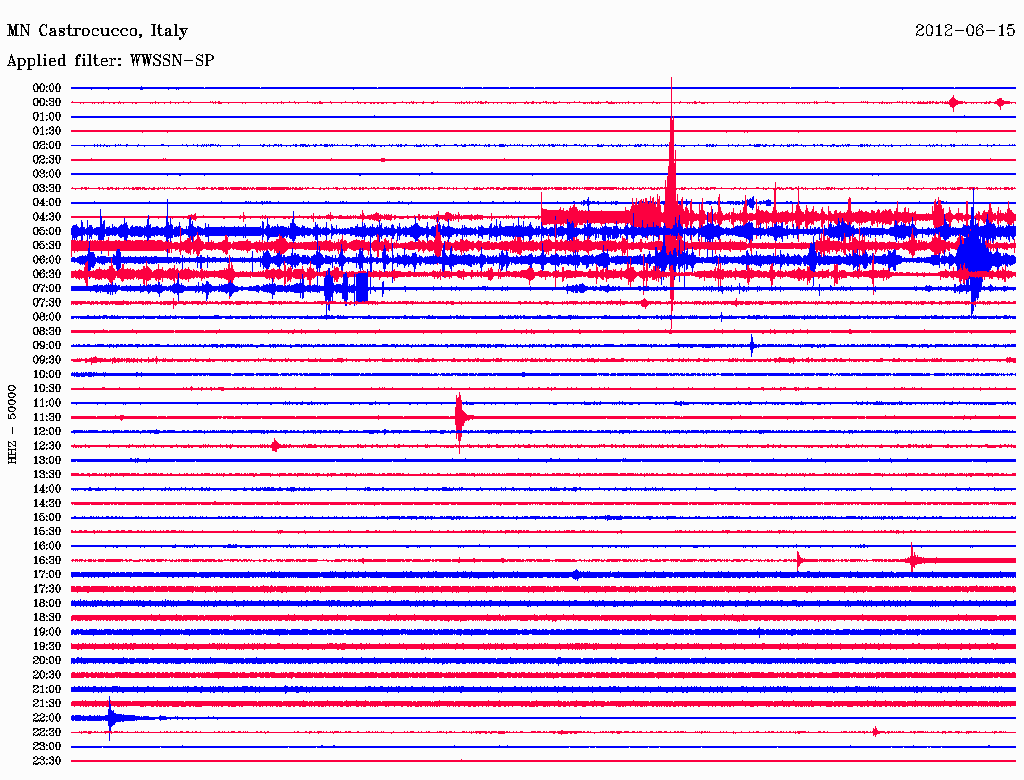Click the blue blip on the 17:00 trace
The image size is (1024, 780).
576,575
